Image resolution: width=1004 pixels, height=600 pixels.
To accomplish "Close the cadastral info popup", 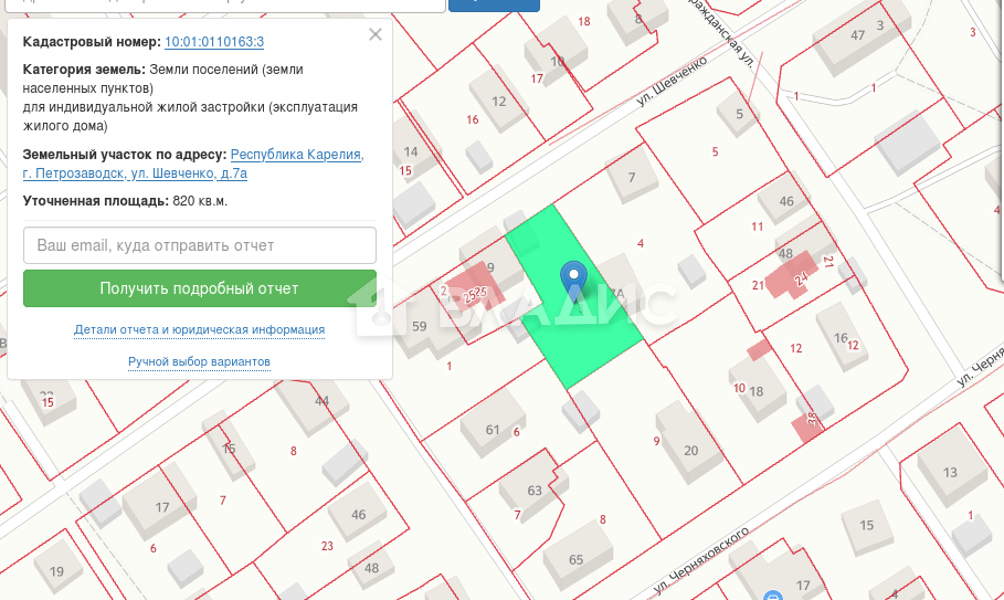I will tap(375, 35).
